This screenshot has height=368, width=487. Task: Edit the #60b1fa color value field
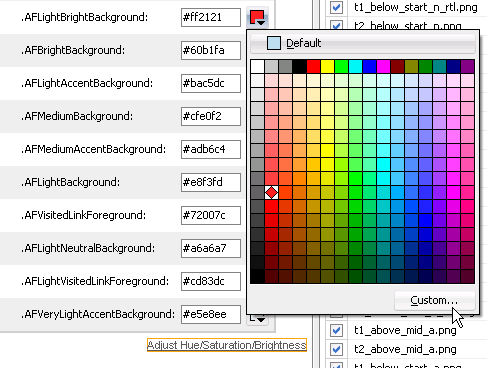(211, 50)
